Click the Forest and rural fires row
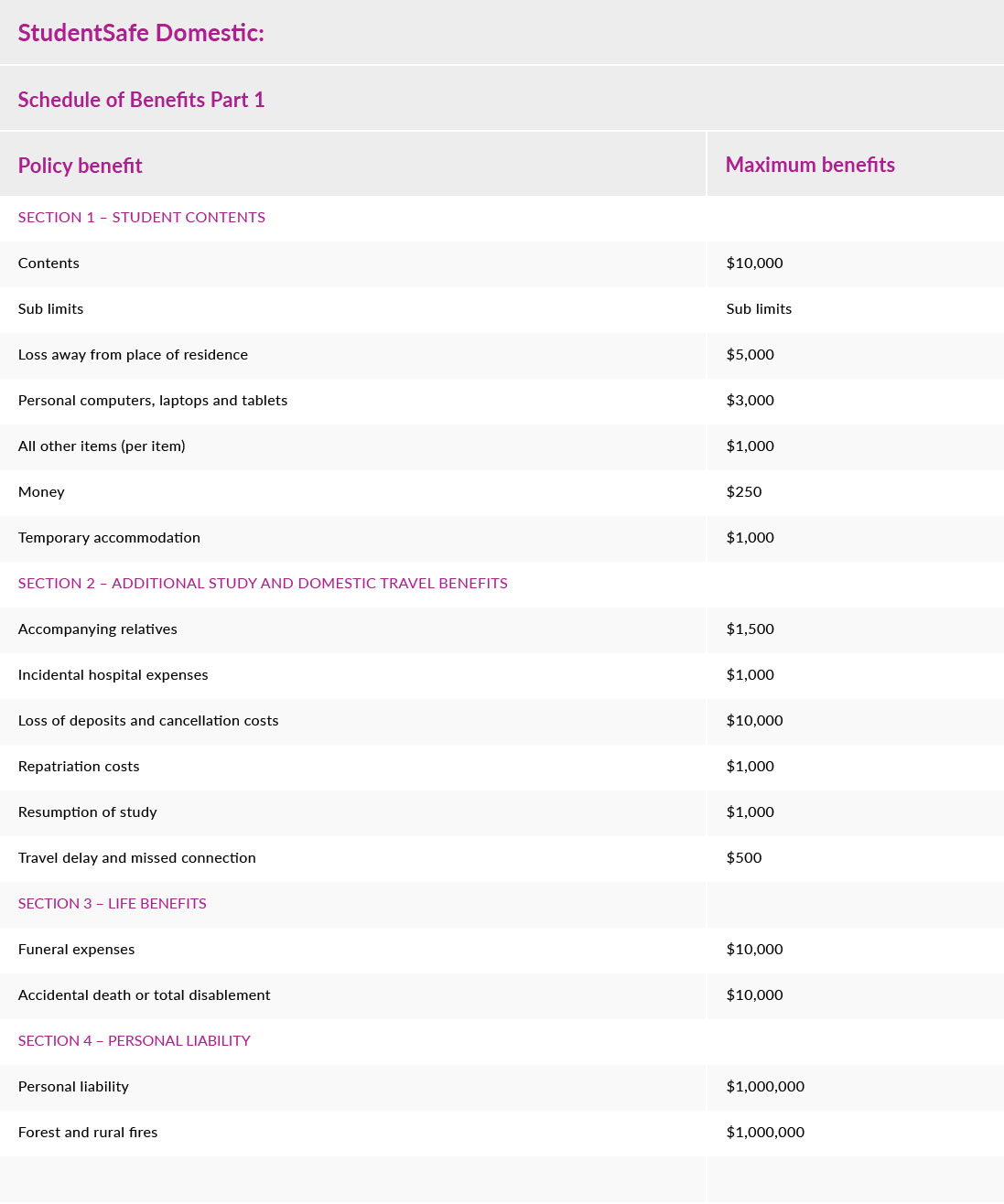Image resolution: width=1004 pixels, height=1204 pixels. [88, 1133]
